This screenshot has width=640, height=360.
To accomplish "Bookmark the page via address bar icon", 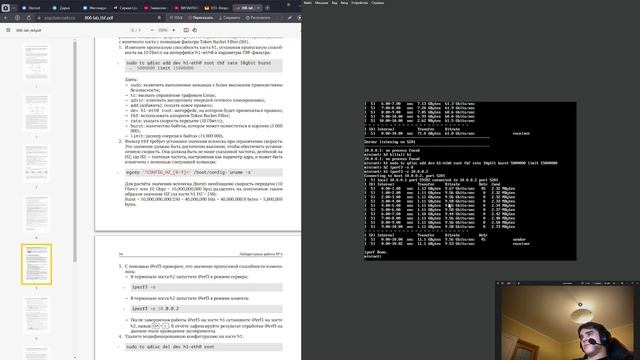I will pyautogui.click(x=159, y=18).
